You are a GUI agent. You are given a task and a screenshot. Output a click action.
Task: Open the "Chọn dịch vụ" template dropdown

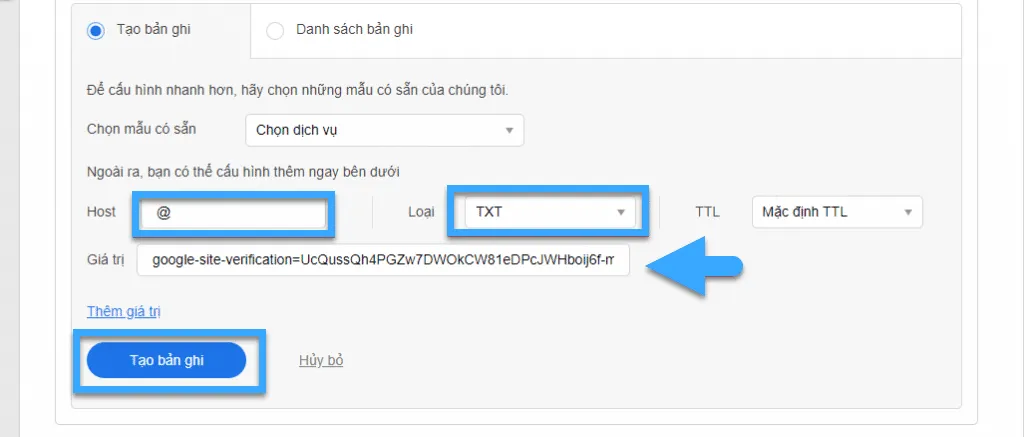coord(385,130)
